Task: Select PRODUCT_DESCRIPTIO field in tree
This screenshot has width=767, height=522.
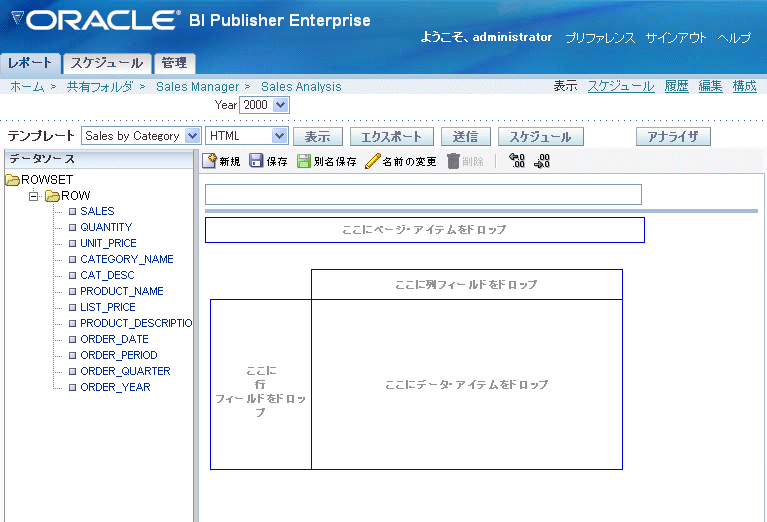Action: pos(136,323)
